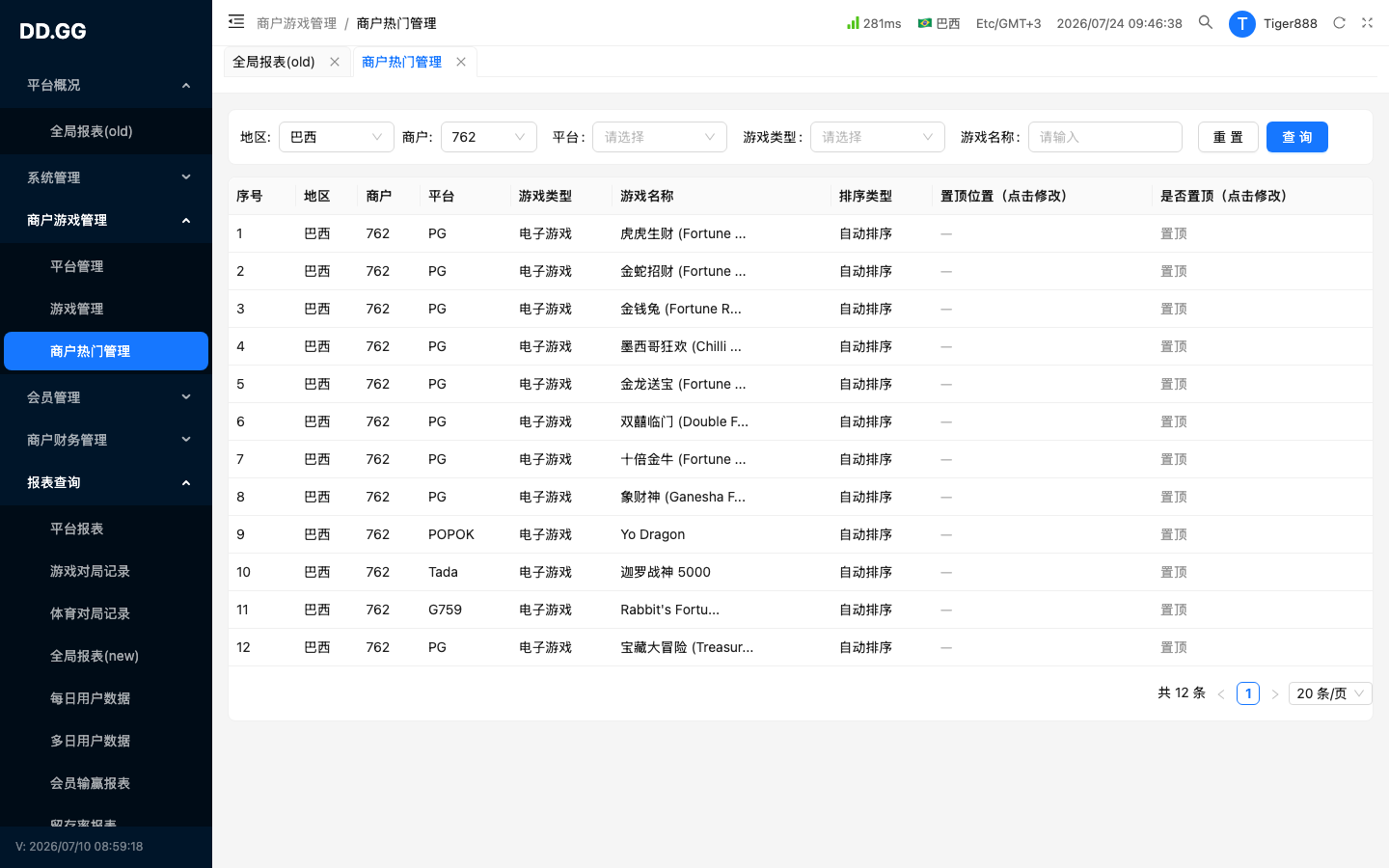Edit pin position for 金钱兔 row

[x=946, y=309]
